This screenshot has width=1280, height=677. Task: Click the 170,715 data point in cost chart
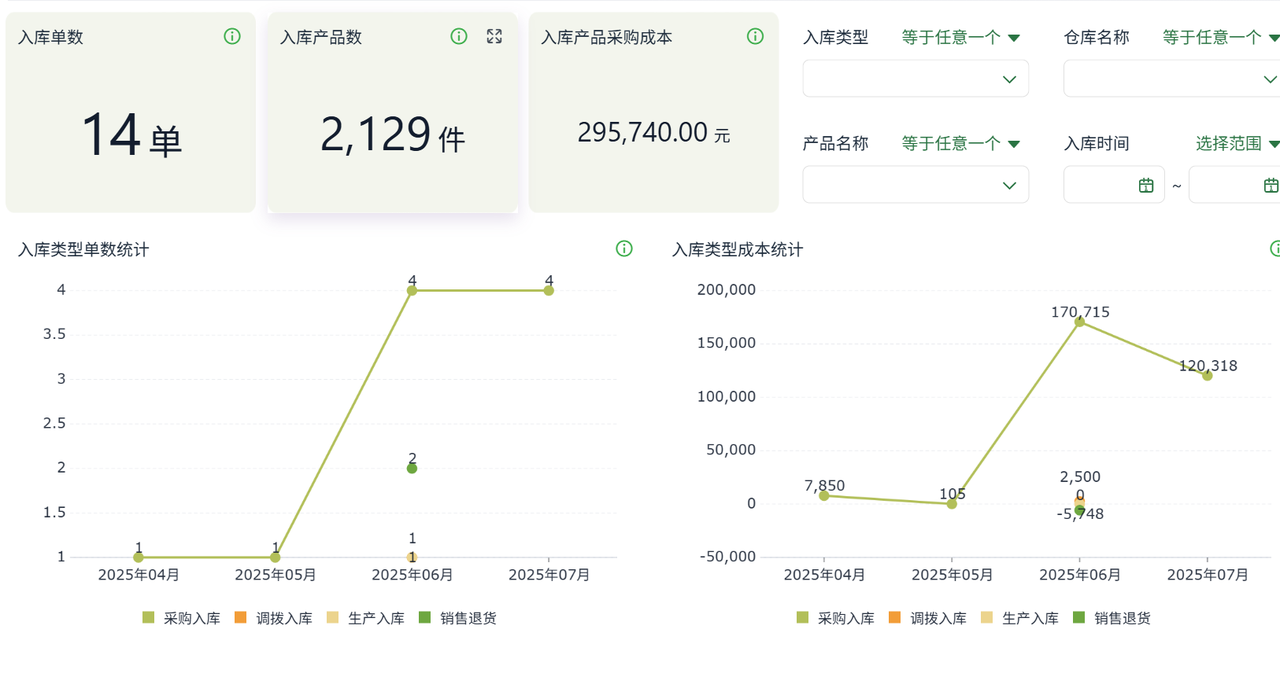[1080, 322]
